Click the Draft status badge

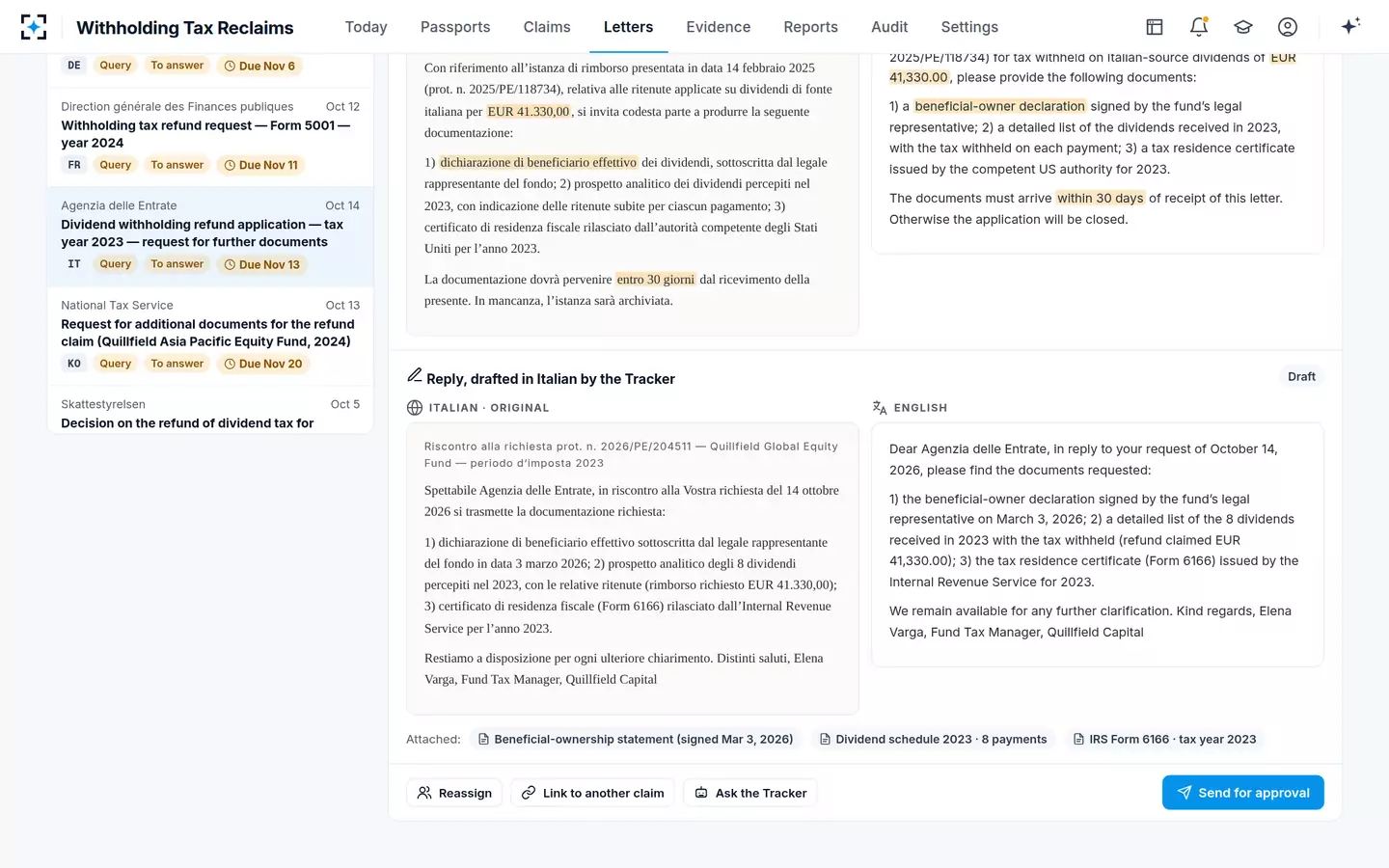tap(1301, 376)
